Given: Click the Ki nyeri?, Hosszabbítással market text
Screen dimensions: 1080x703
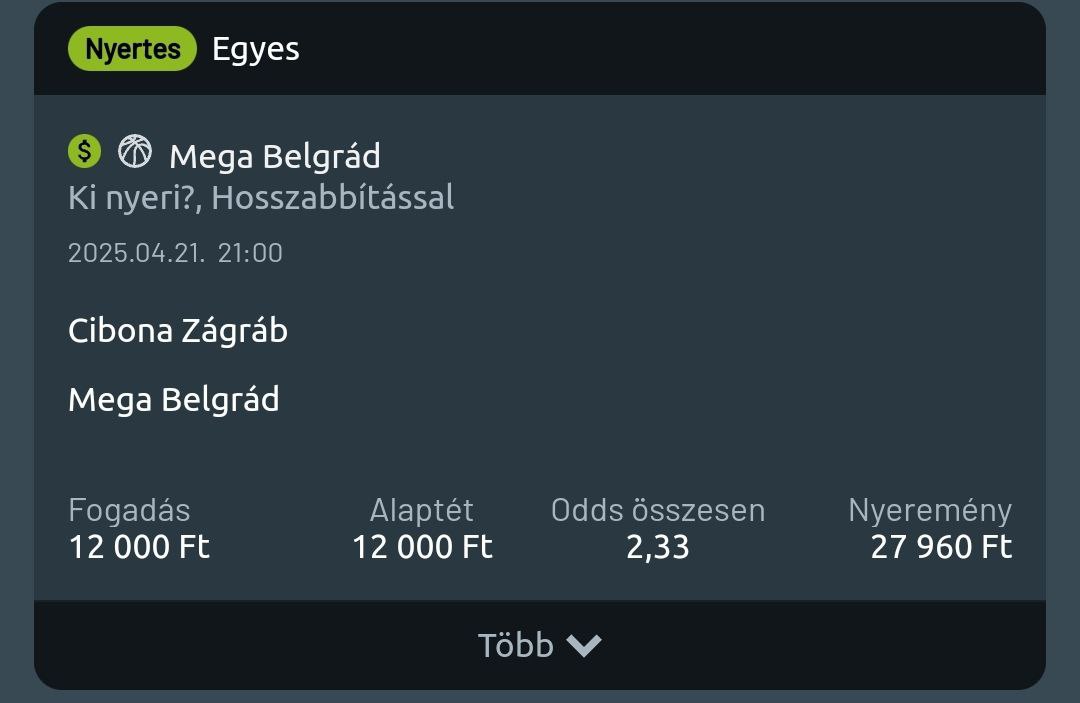Looking at the screenshot, I should [261, 198].
